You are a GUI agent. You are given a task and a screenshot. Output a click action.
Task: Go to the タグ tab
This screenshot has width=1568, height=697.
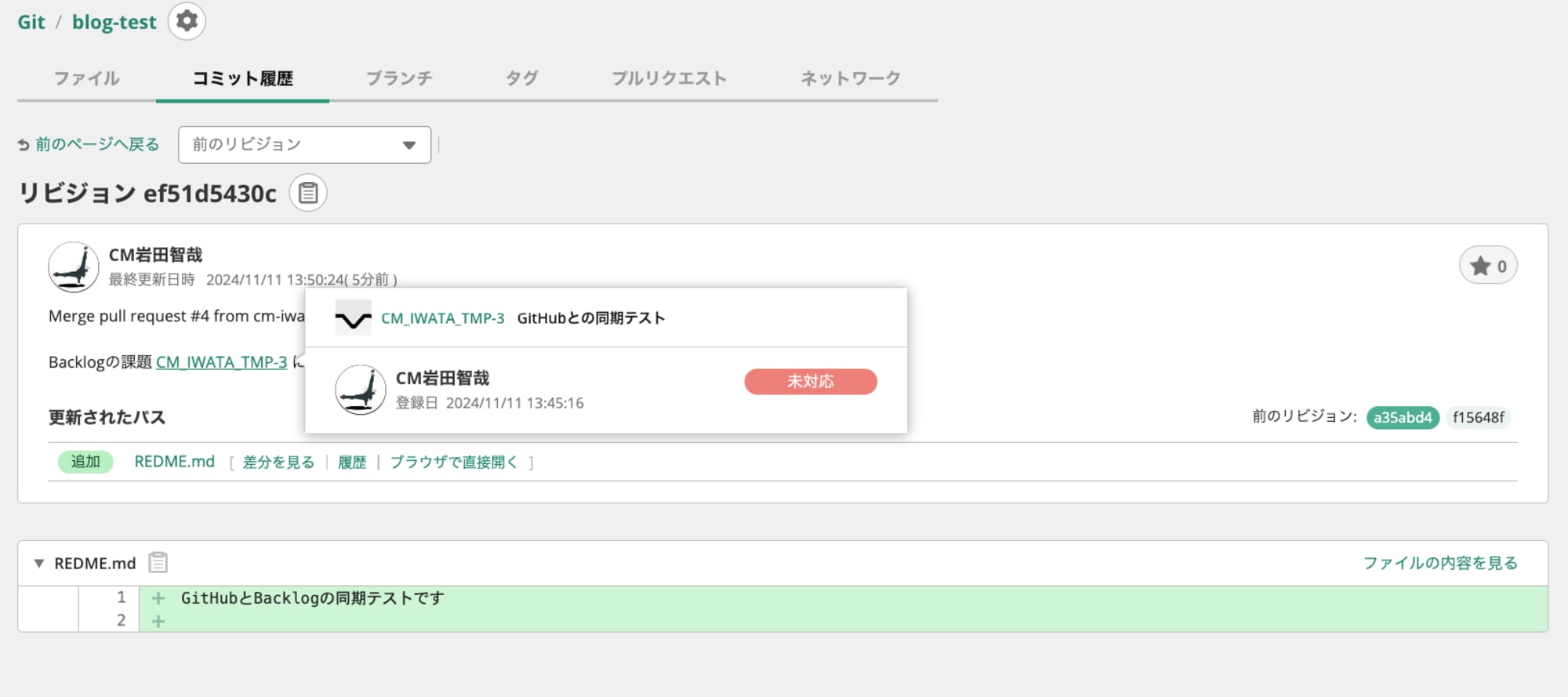521,78
